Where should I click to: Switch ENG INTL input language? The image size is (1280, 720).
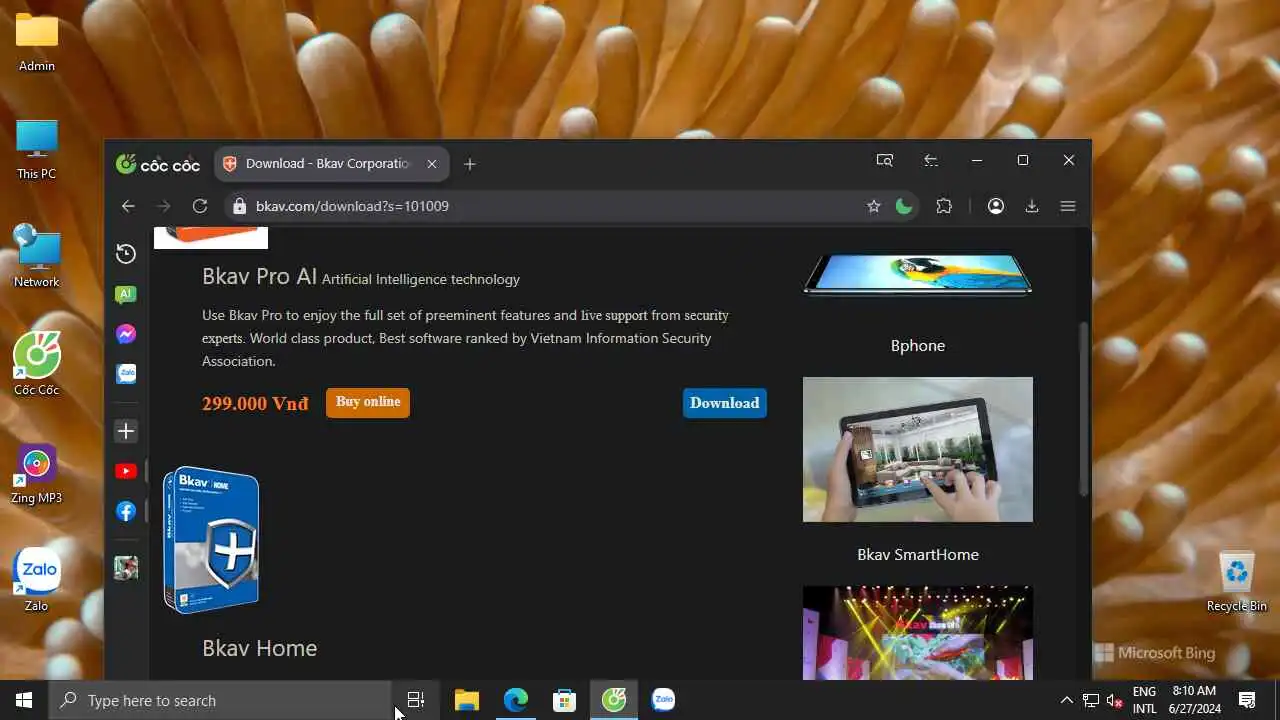pos(1145,700)
